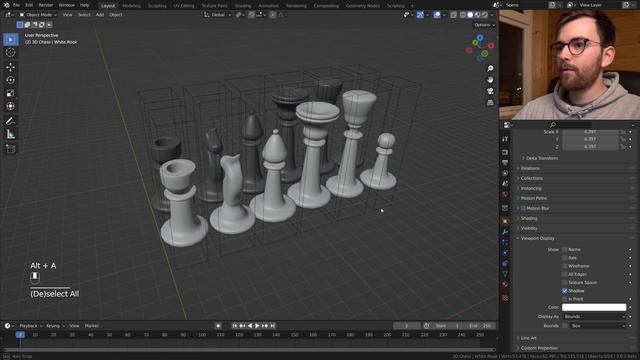Select the Add Cube tool
640x360 pixels.
tap(11, 149)
